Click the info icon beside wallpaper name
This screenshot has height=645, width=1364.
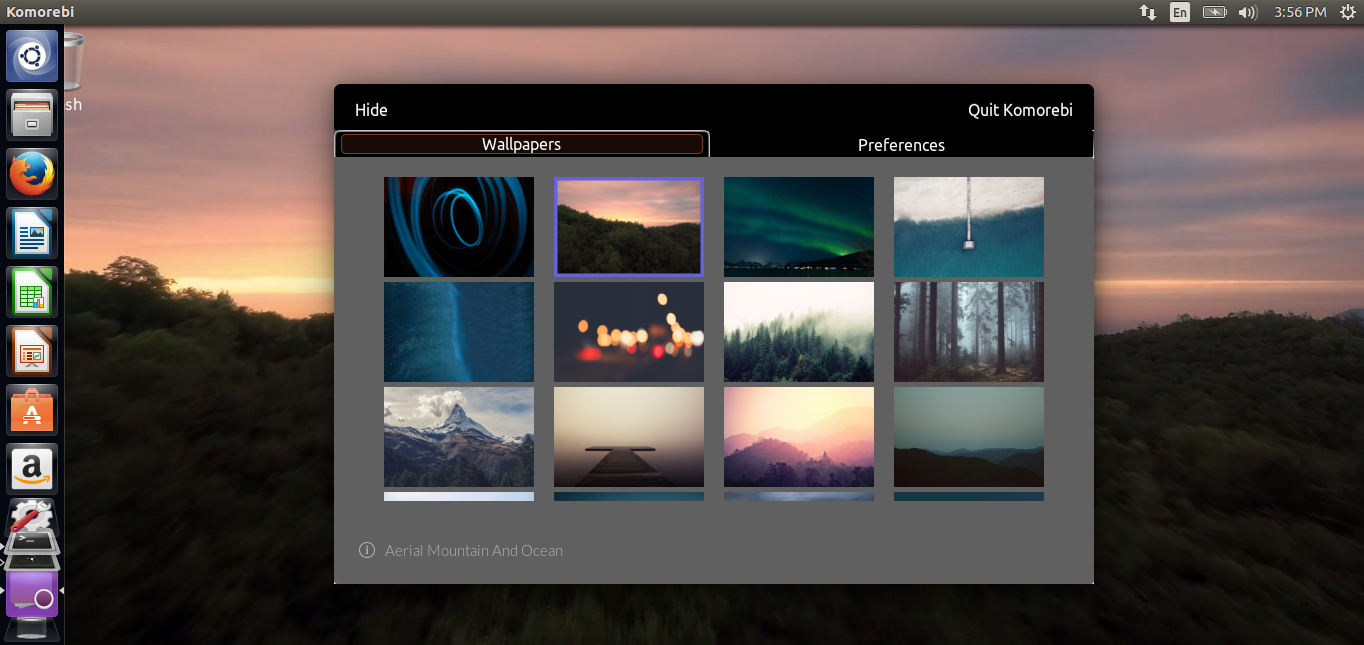367,550
